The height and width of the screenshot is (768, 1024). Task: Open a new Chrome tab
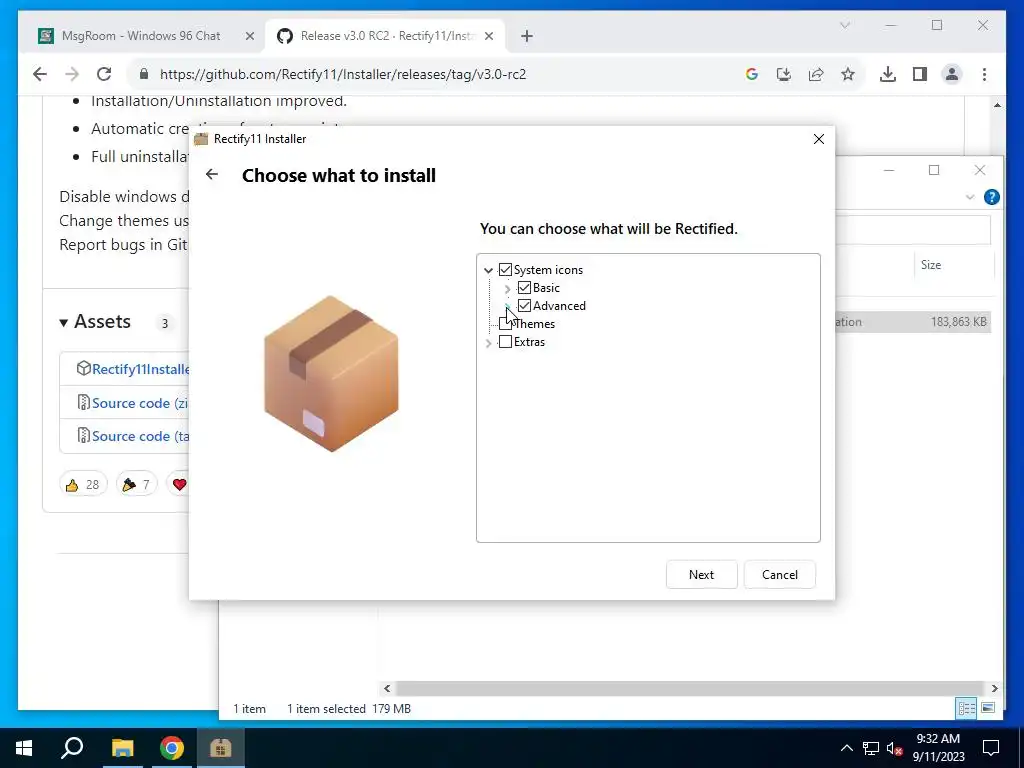pyautogui.click(x=527, y=37)
